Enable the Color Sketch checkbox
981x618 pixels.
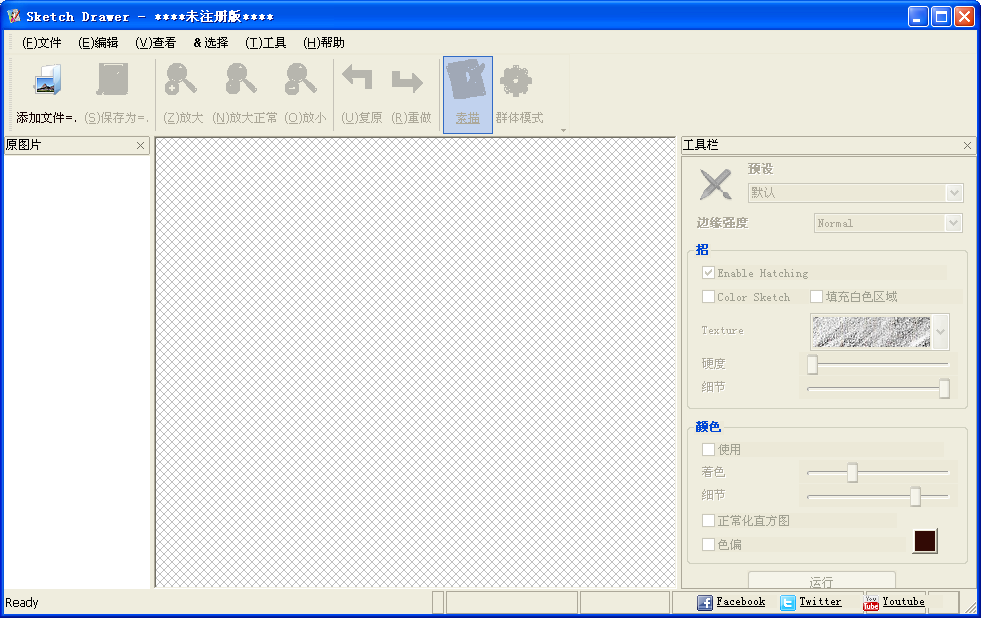708,296
